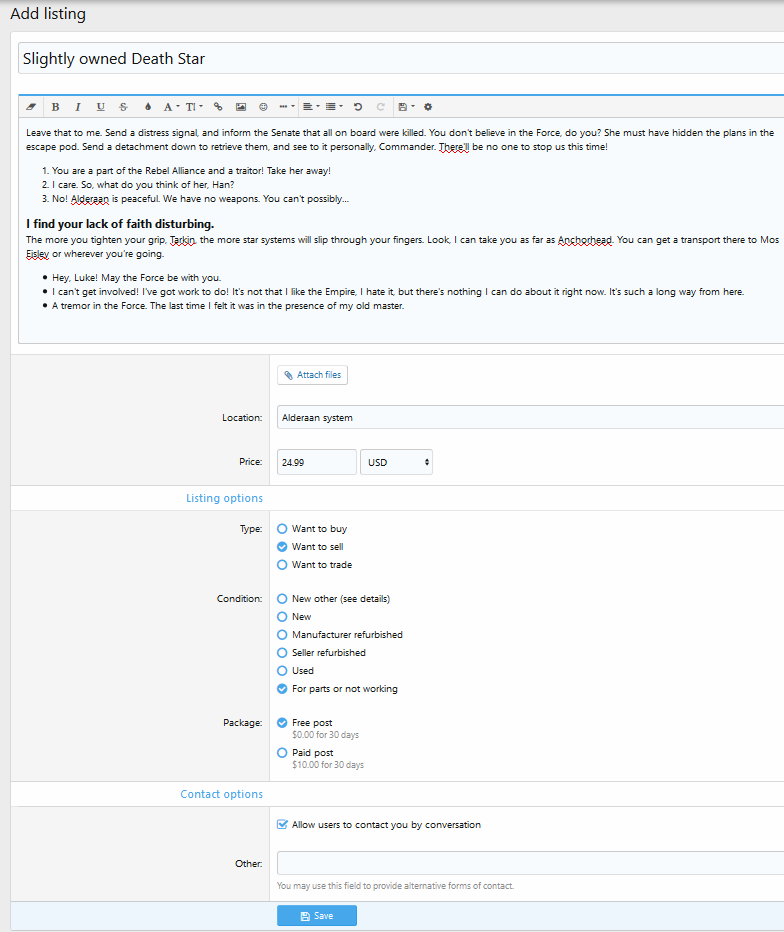This screenshot has width=784, height=932.
Task: Open the smilies emoji picker
Action: click(x=263, y=107)
